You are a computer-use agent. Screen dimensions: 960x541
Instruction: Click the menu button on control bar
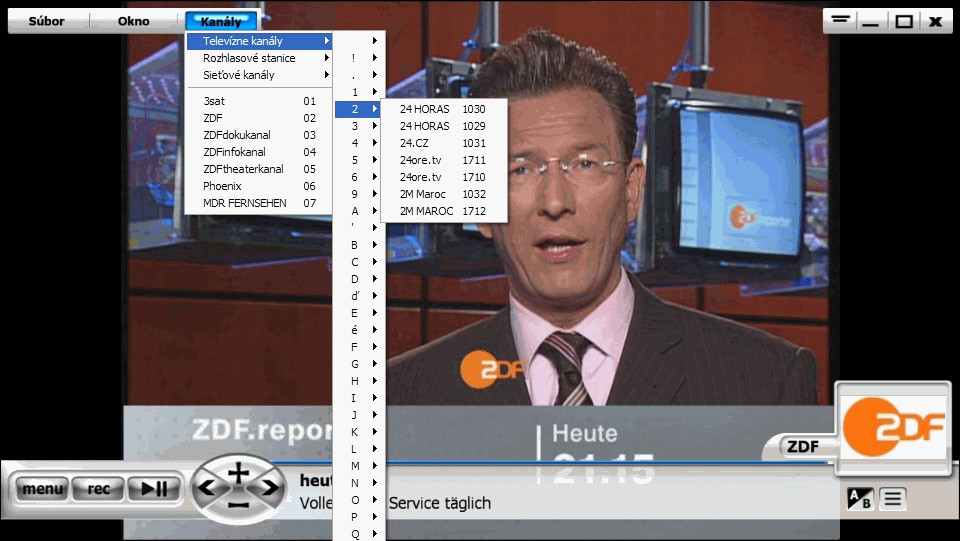tap(42, 489)
